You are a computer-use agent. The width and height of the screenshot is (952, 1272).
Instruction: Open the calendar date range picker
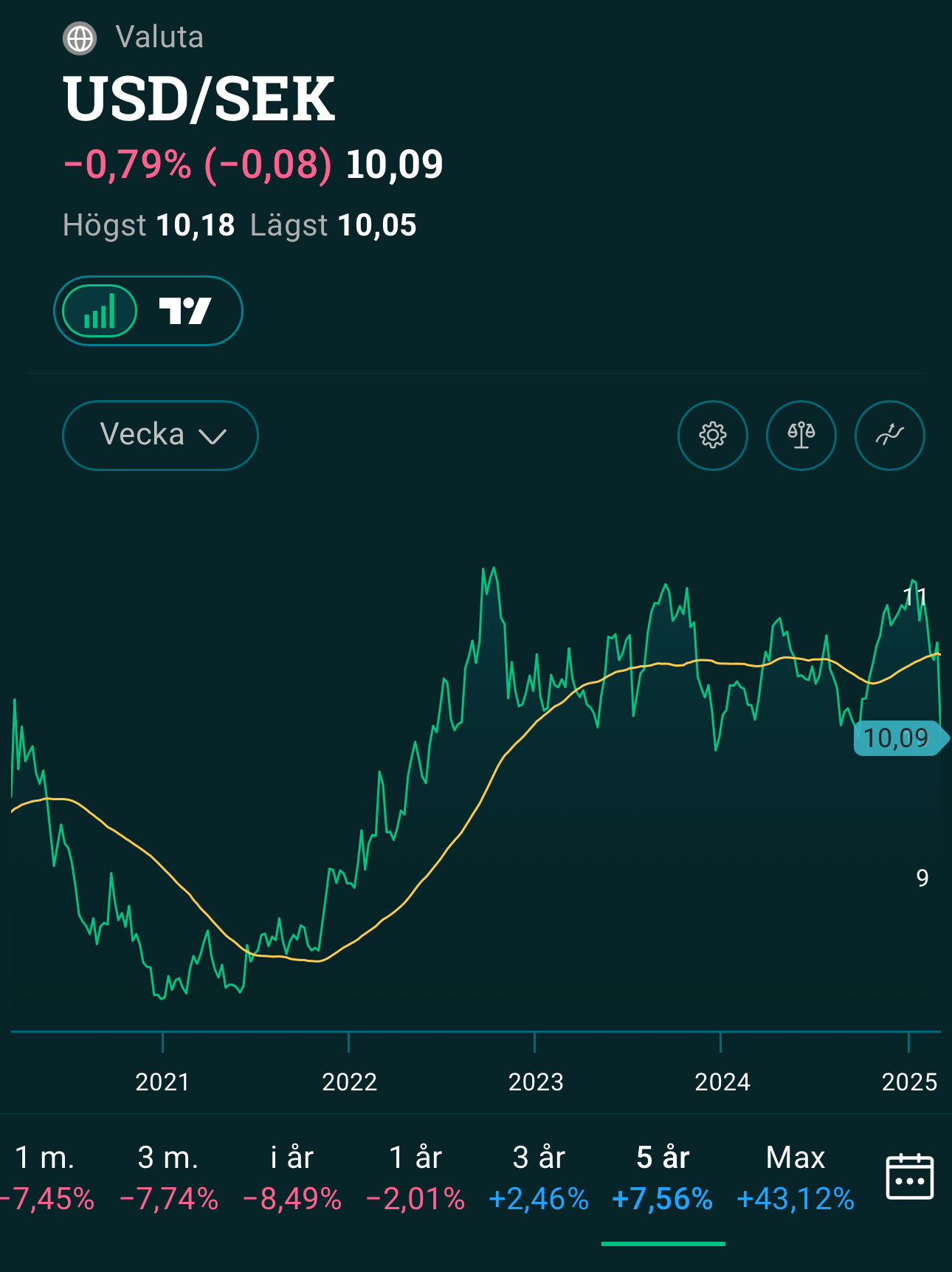(x=909, y=1177)
